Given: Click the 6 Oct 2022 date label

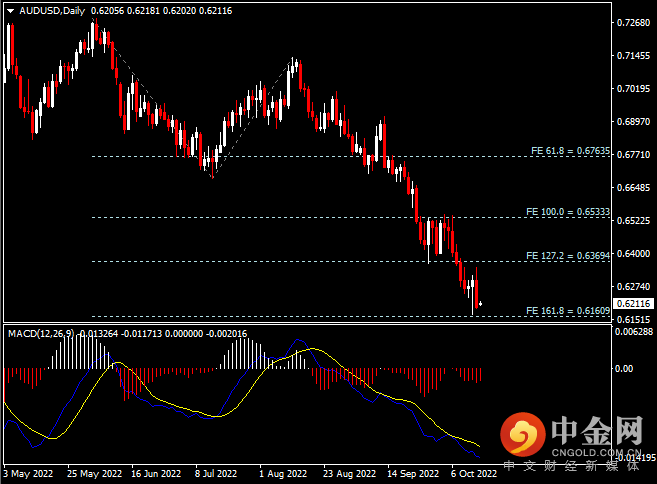Looking at the screenshot, I should (x=474, y=474).
